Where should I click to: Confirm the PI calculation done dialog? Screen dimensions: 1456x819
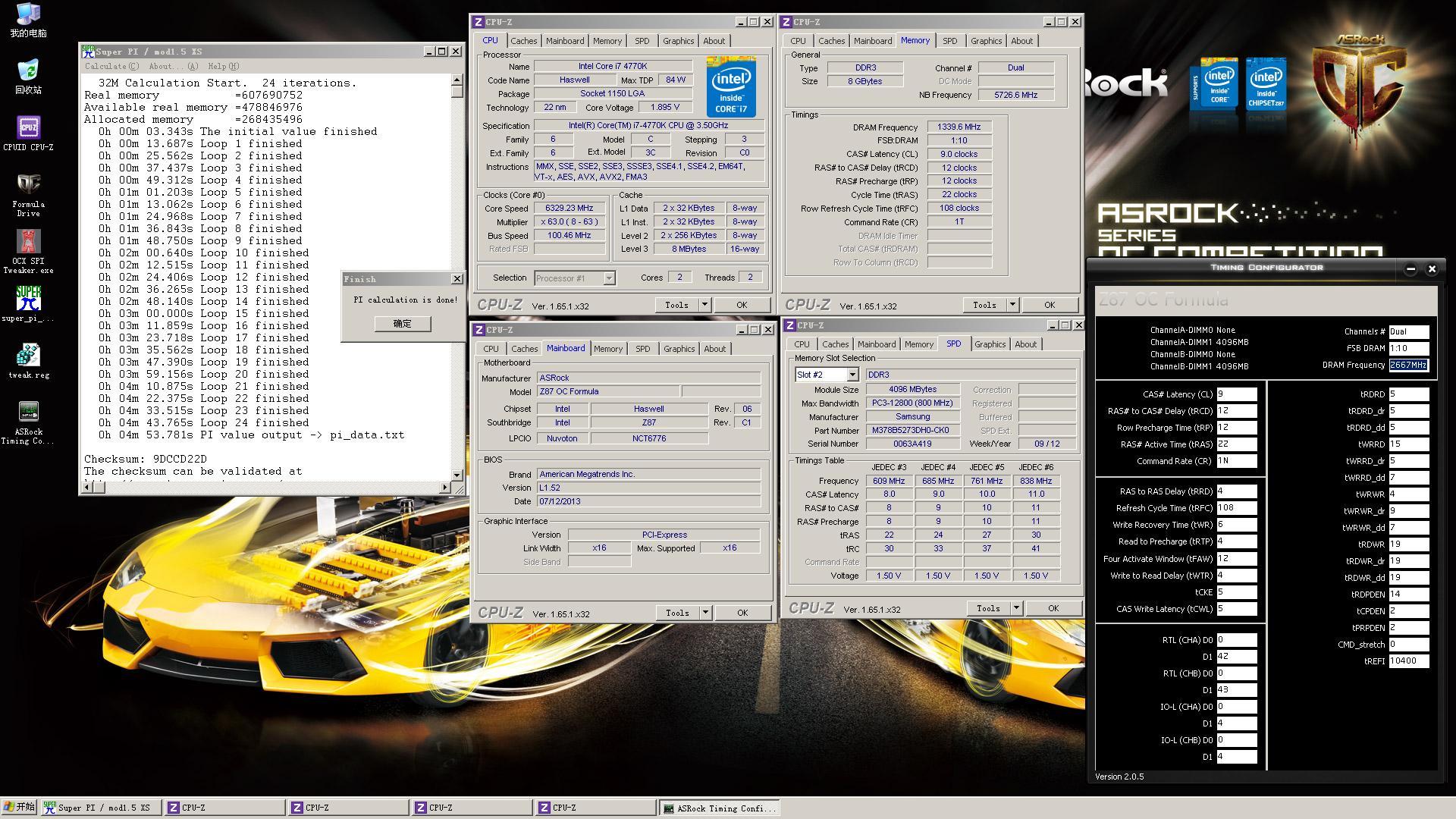[x=402, y=324]
